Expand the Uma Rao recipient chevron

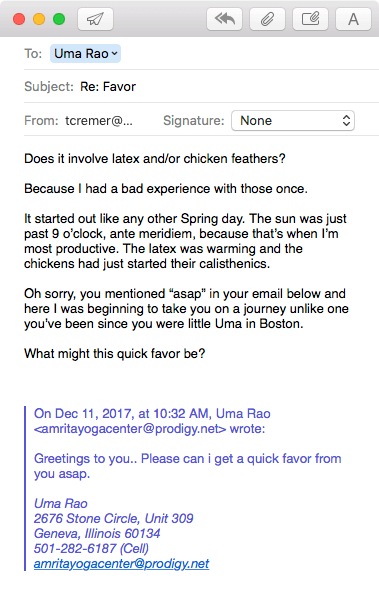click(115, 54)
